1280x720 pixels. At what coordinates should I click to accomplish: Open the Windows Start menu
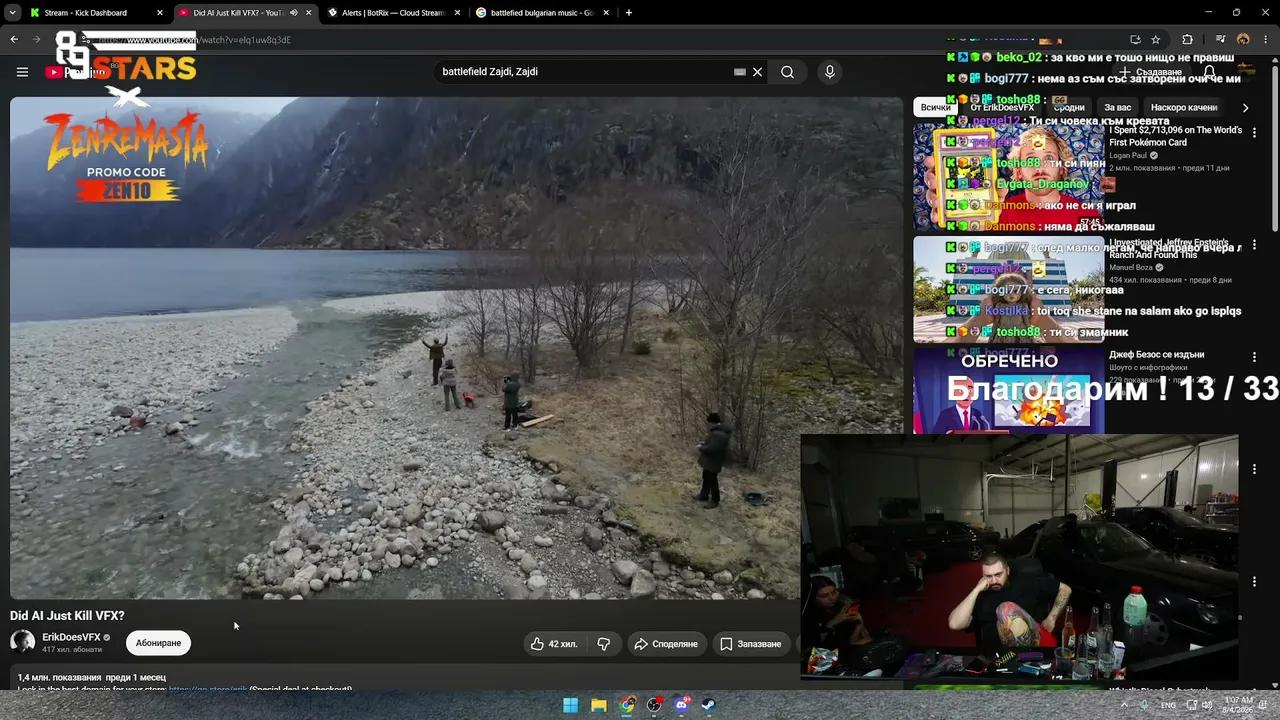click(x=570, y=705)
